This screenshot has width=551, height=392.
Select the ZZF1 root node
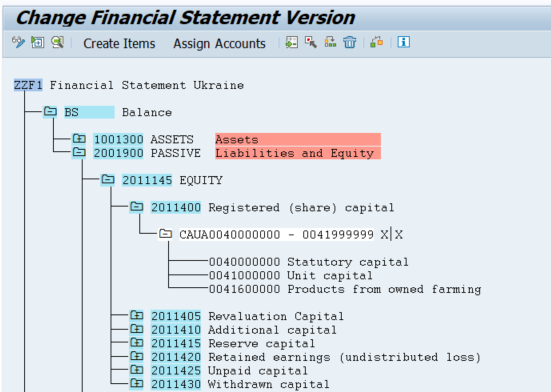click(x=28, y=85)
